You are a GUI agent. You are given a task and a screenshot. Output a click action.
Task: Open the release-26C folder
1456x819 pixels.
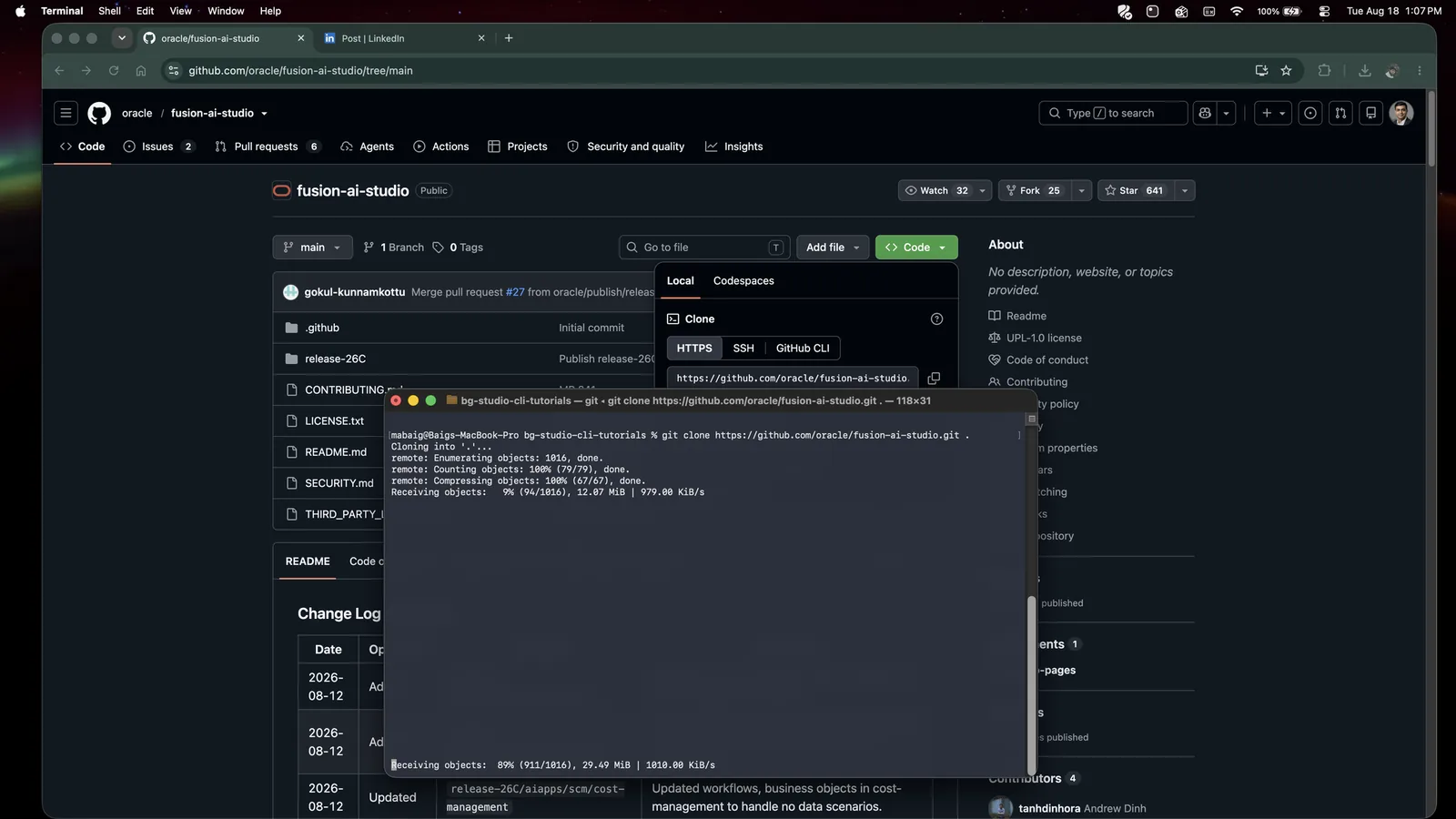[335, 359]
